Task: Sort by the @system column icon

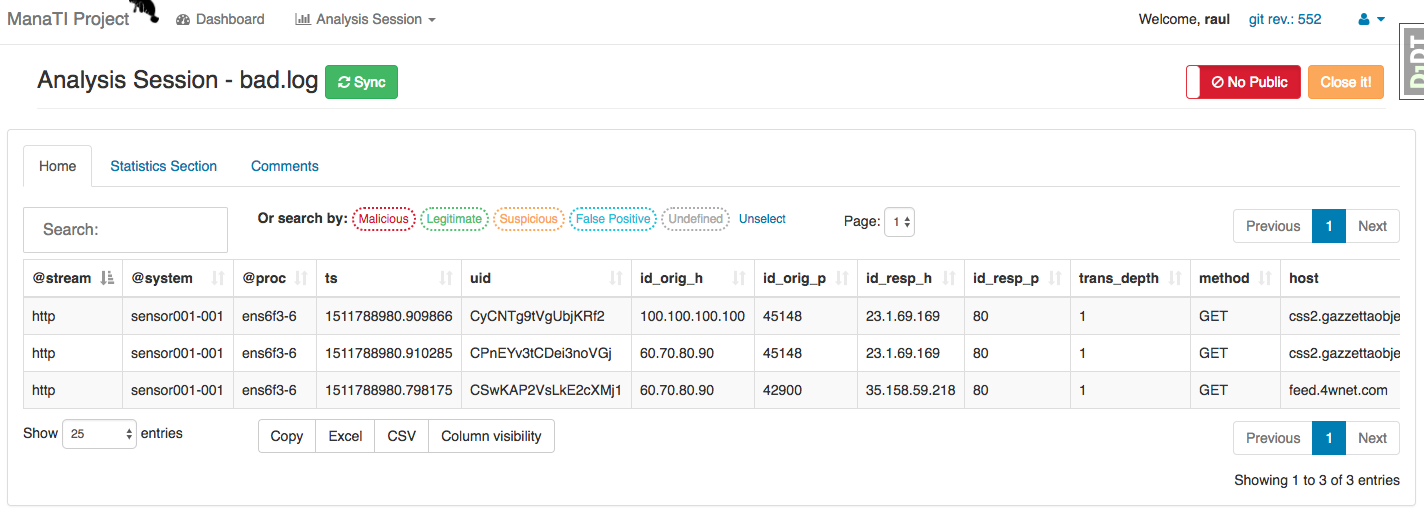Action: coord(217,278)
